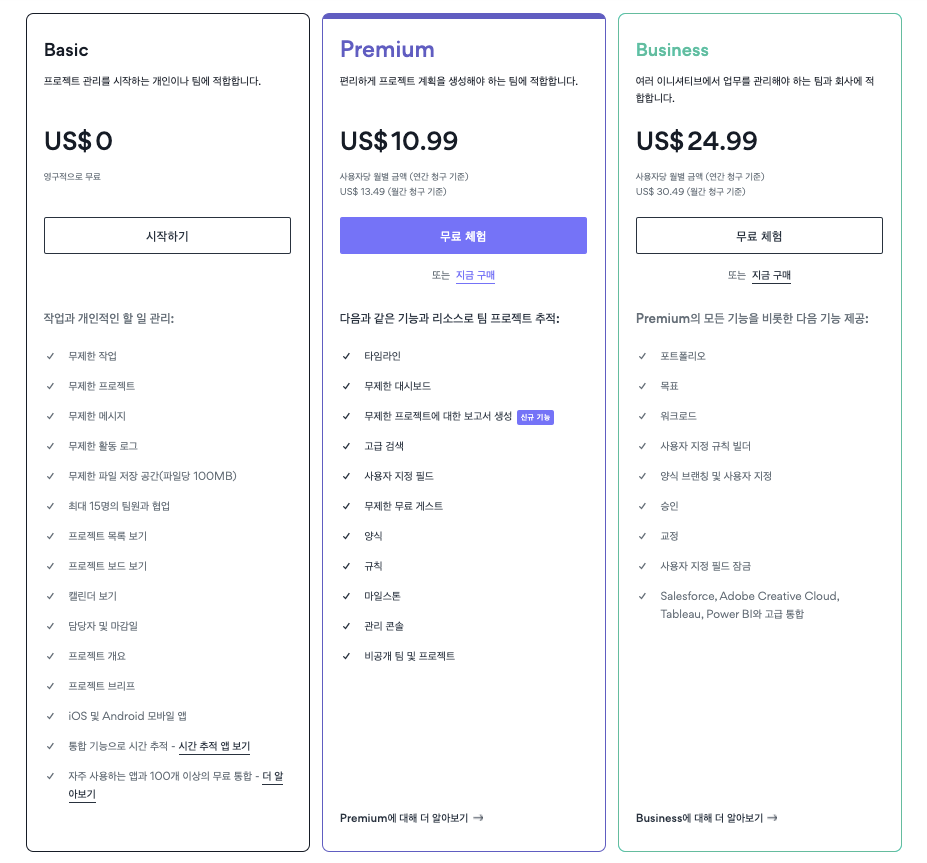Viewport: 927px width, 863px height.
Task: Click arrow icon next to Premium learn more
Action: pyautogui.click(x=479, y=818)
